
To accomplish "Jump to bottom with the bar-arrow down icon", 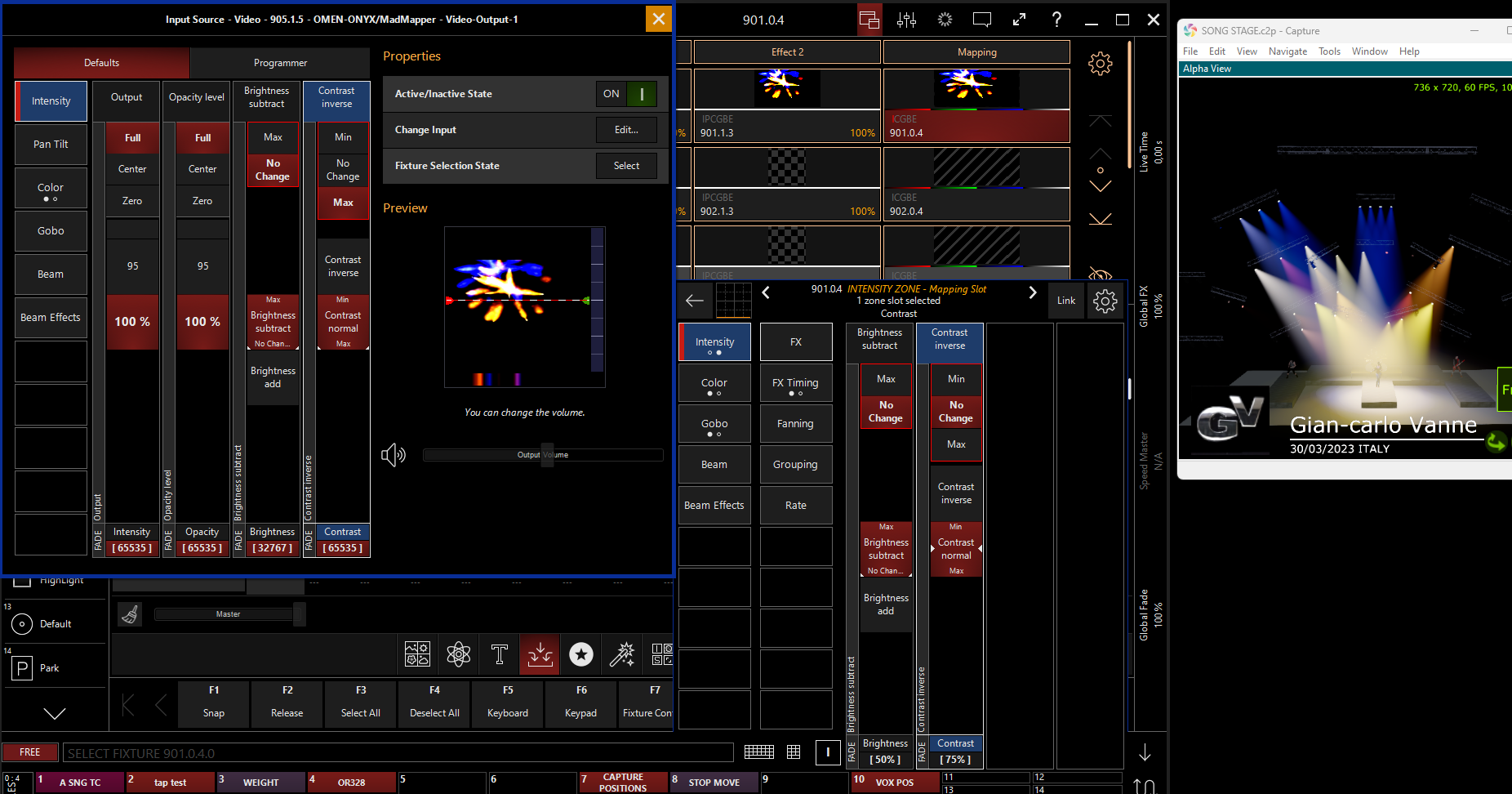I will pyautogui.click(x=1100, y=219).
